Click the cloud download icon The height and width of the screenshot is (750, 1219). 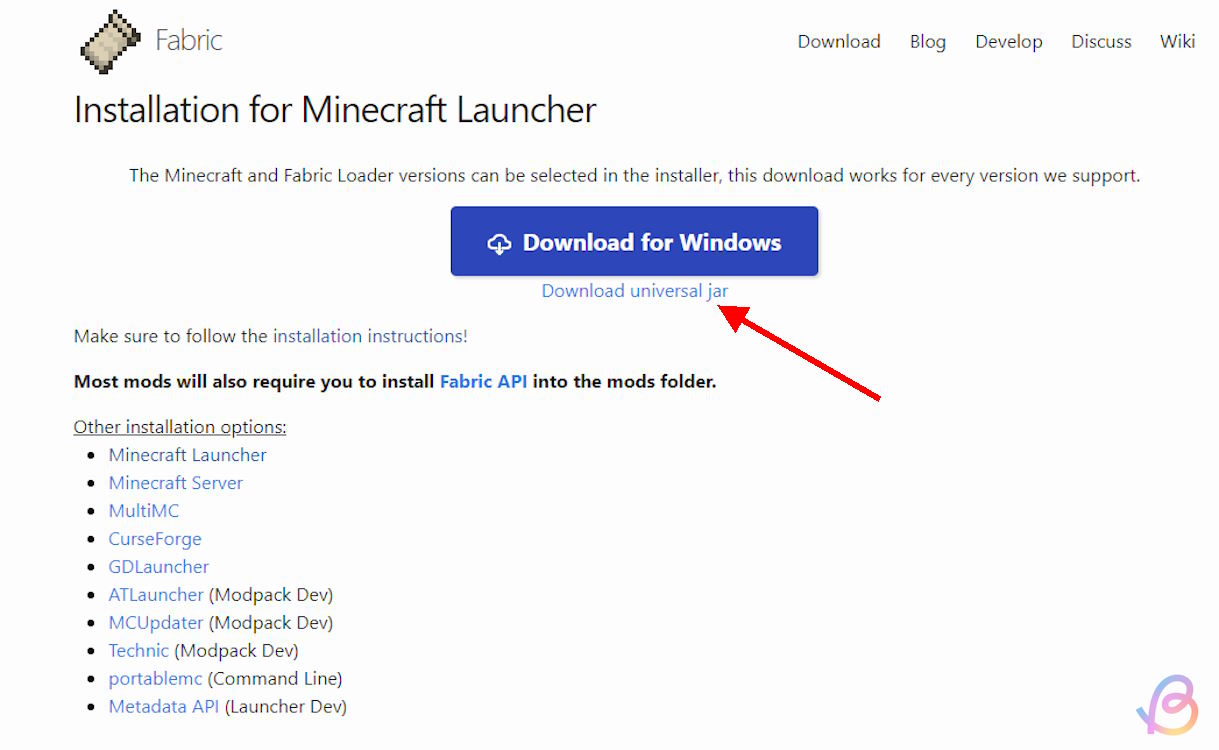(x=499, y=243)
